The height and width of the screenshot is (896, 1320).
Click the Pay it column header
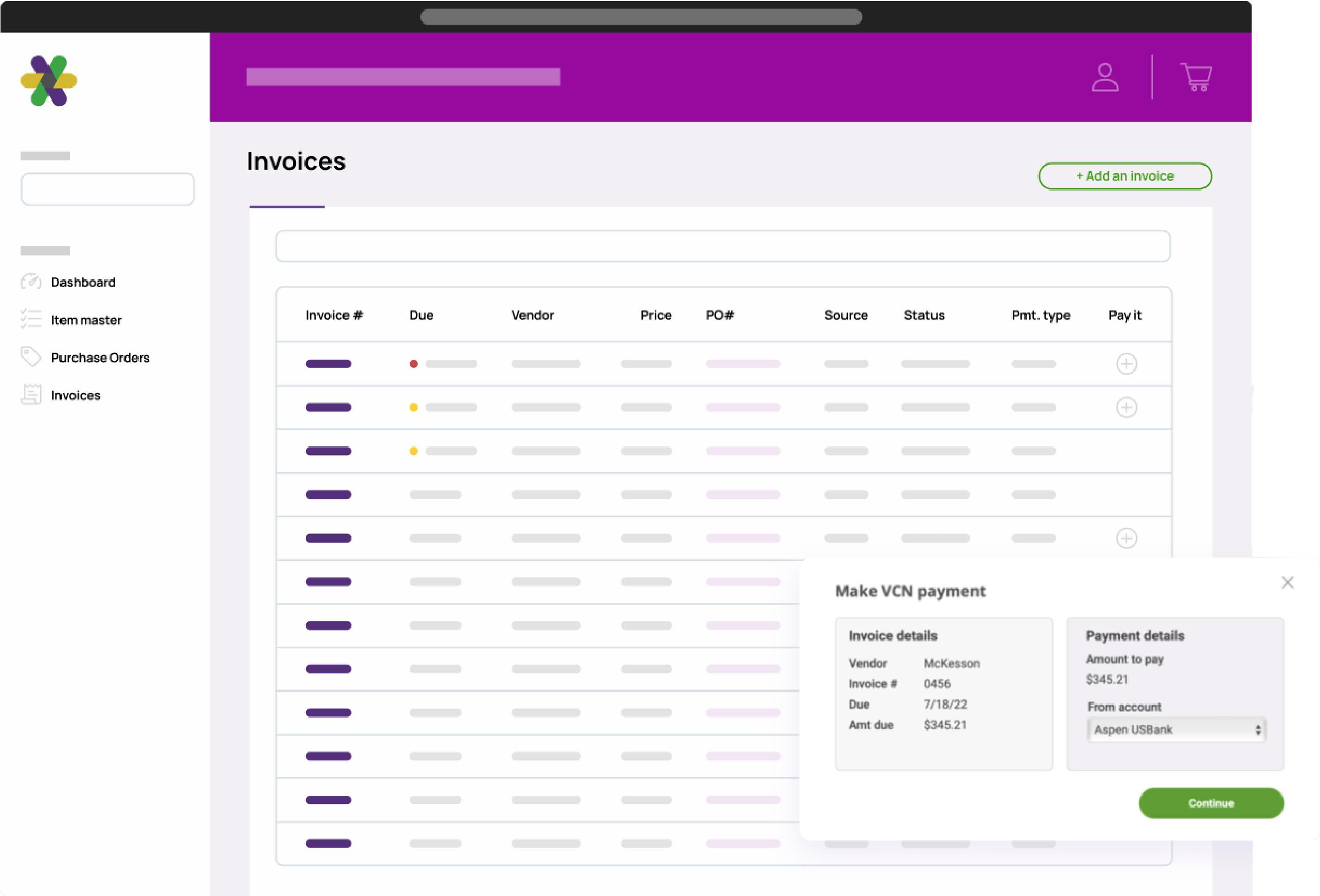point(1125,315)
